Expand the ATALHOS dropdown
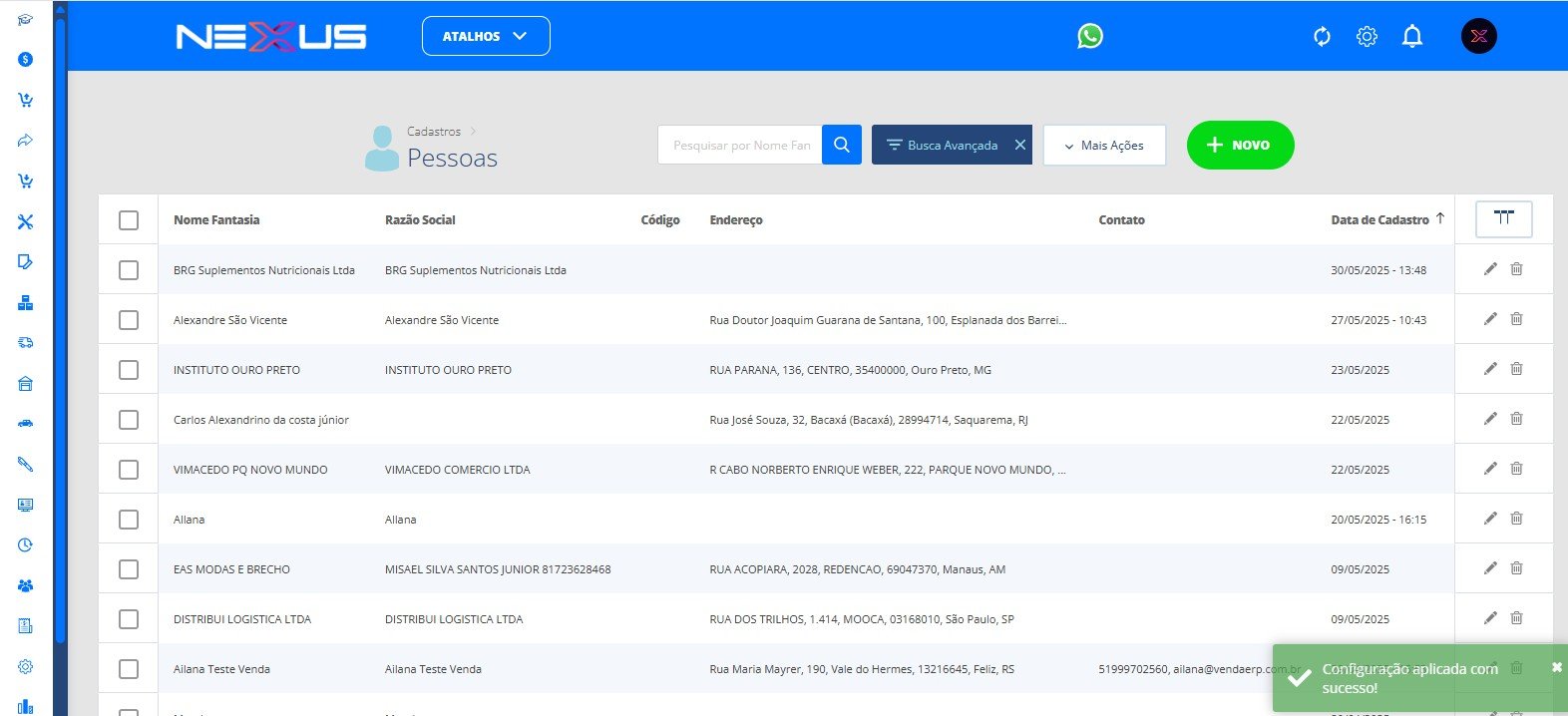The image size is (1568, 716). point(485,36)
